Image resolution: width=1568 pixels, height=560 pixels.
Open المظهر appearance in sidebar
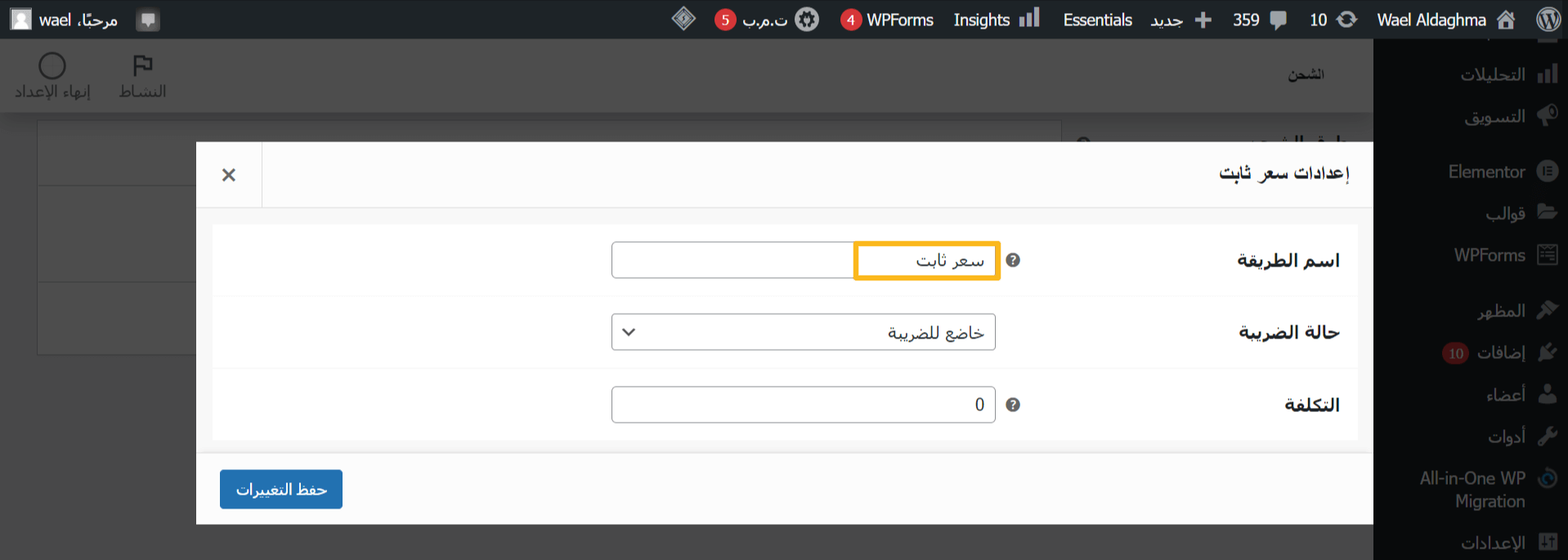[1501, 311]
